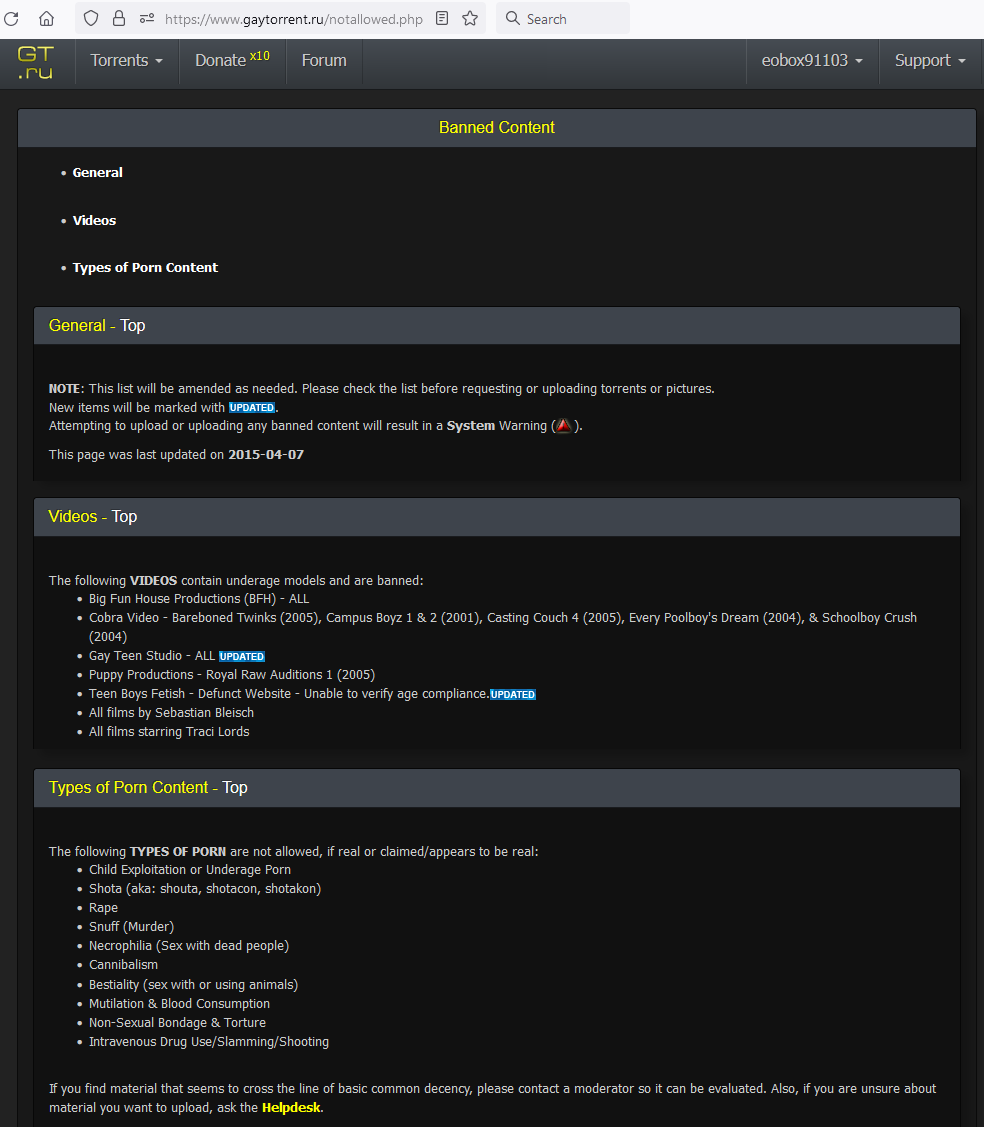Switch to the Forum section

[x=323, y=61]
